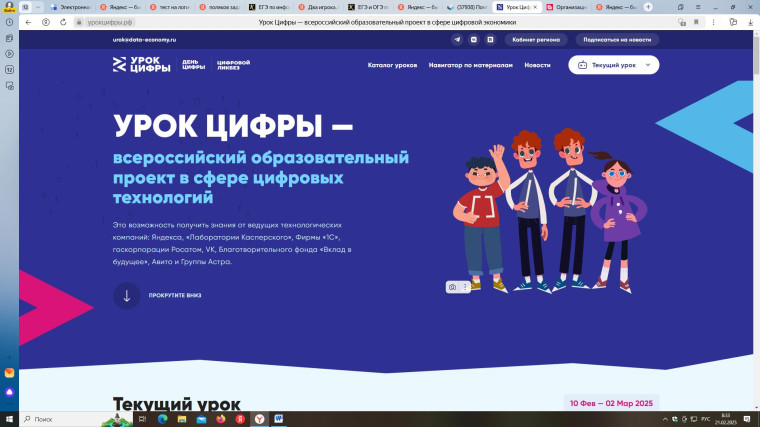Image resolution: width=760 pixels, height=427 pixels.
Task: Click the Кабинет региона button
Action: click(x=536, y=40)
